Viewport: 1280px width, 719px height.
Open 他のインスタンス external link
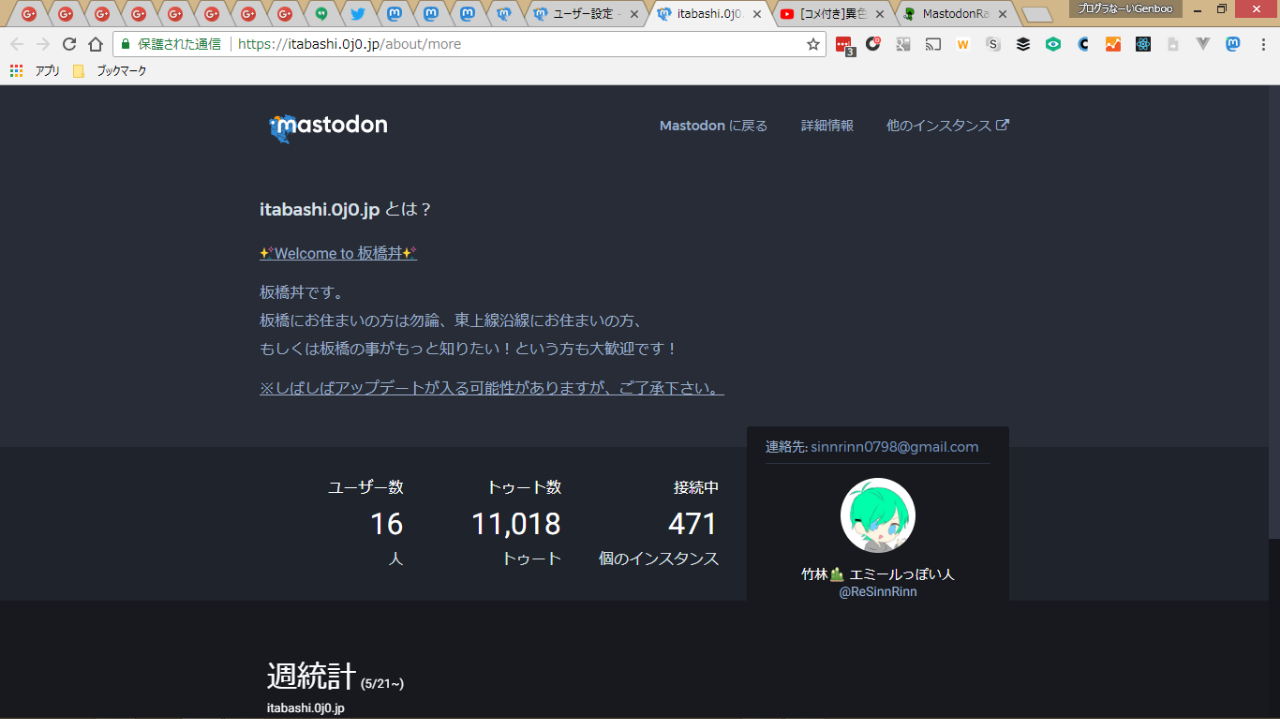947,126
